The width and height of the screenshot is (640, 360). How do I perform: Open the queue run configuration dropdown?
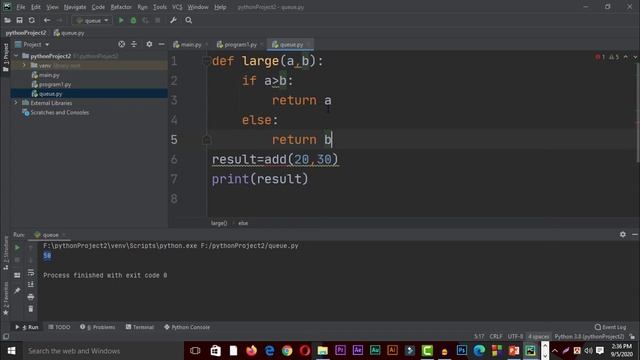[x=92, y=20]
